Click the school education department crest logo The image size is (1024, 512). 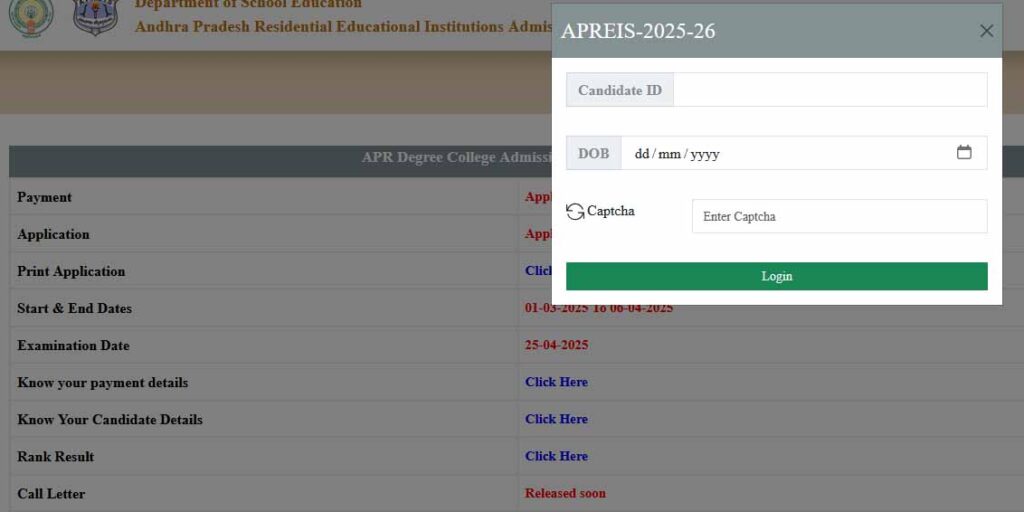[95, 16]
